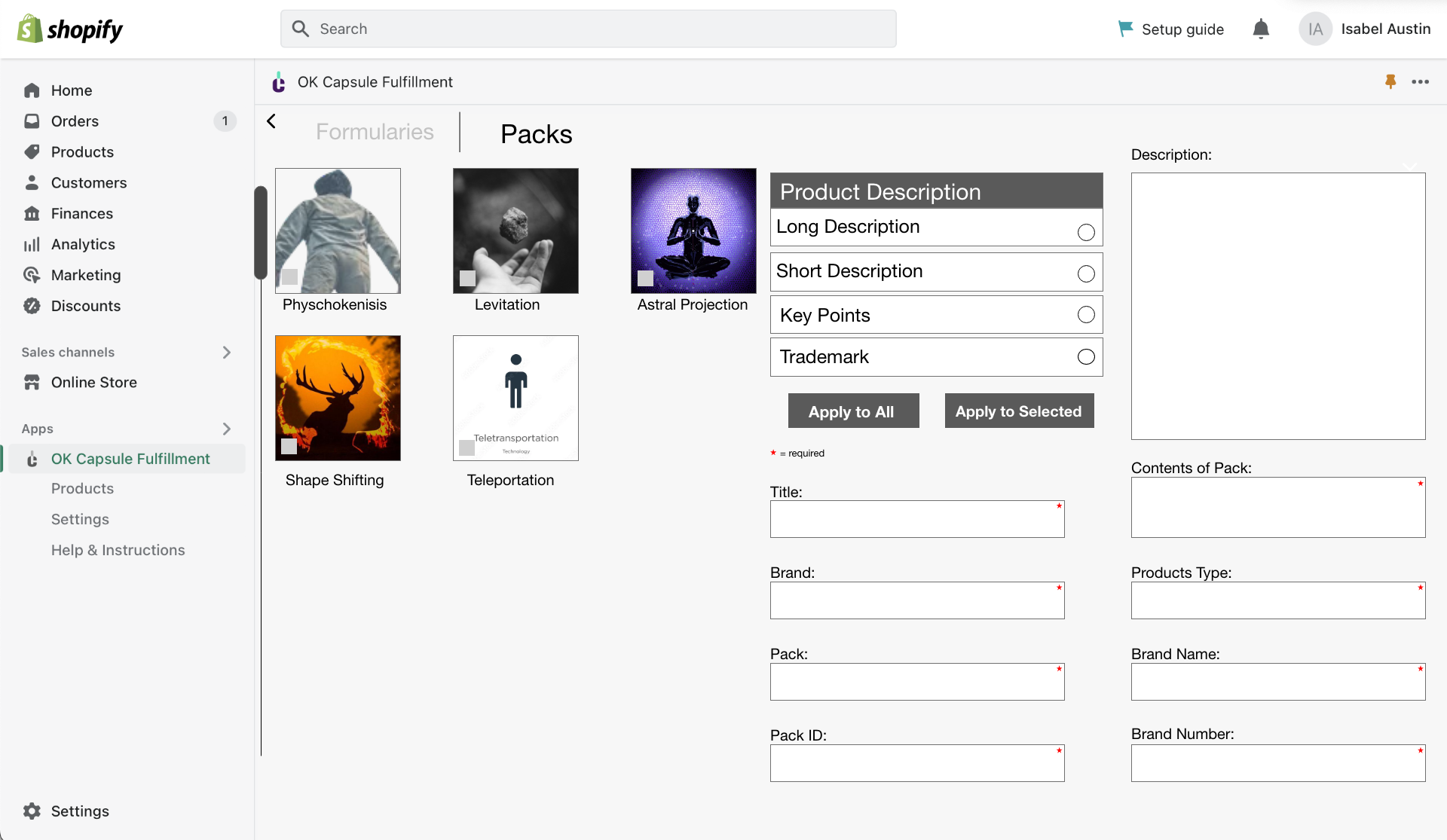Choose the Trademark radio option
1447x840 pixels.
point(1085,356)
